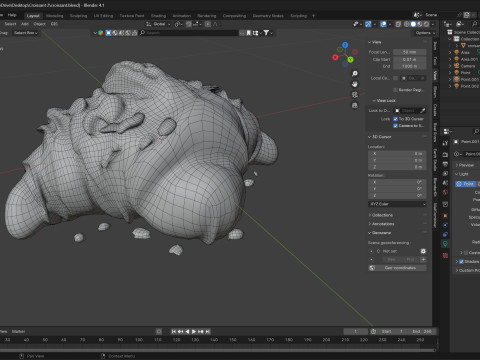480x360 pixels.
Task: Select Point light type button
Action: (465, 184)
